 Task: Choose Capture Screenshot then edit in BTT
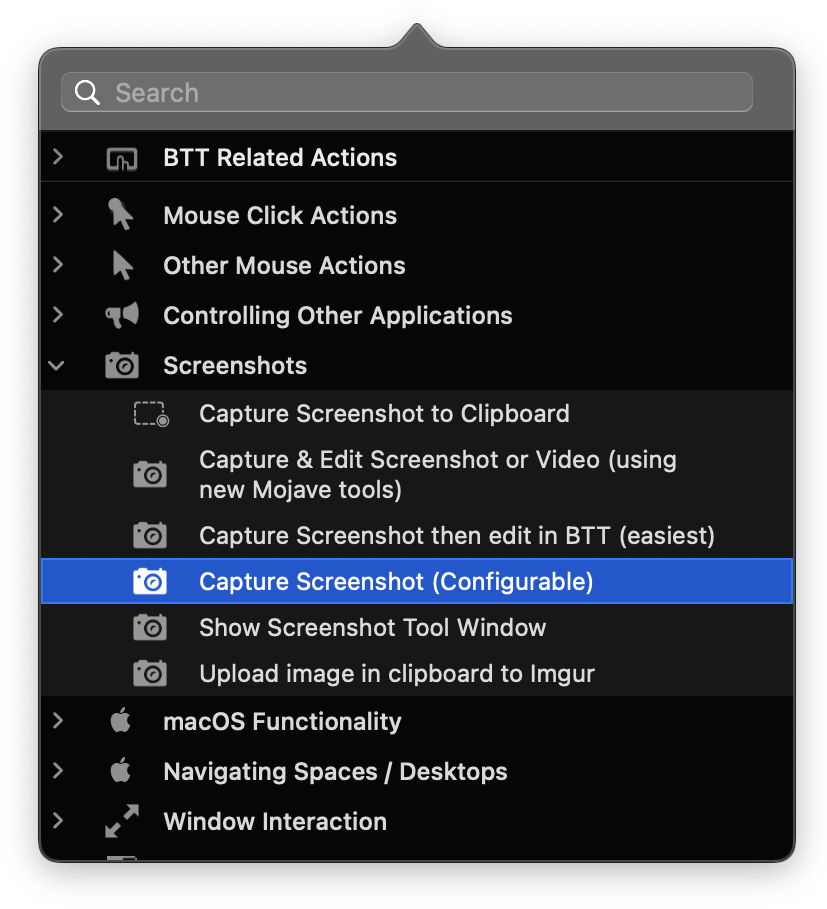[456, 536]
